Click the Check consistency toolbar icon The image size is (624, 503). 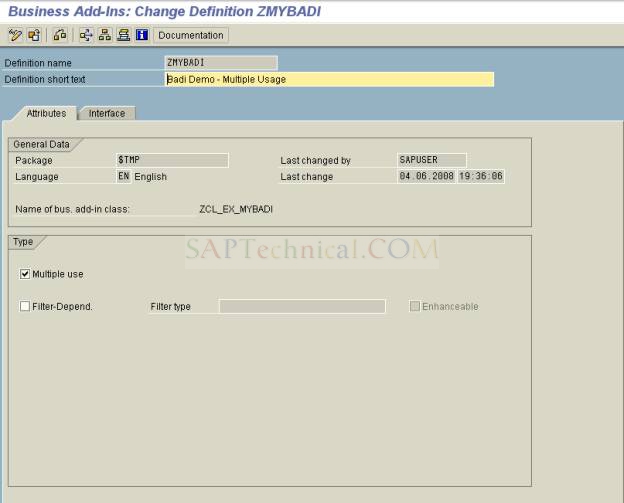60,35
